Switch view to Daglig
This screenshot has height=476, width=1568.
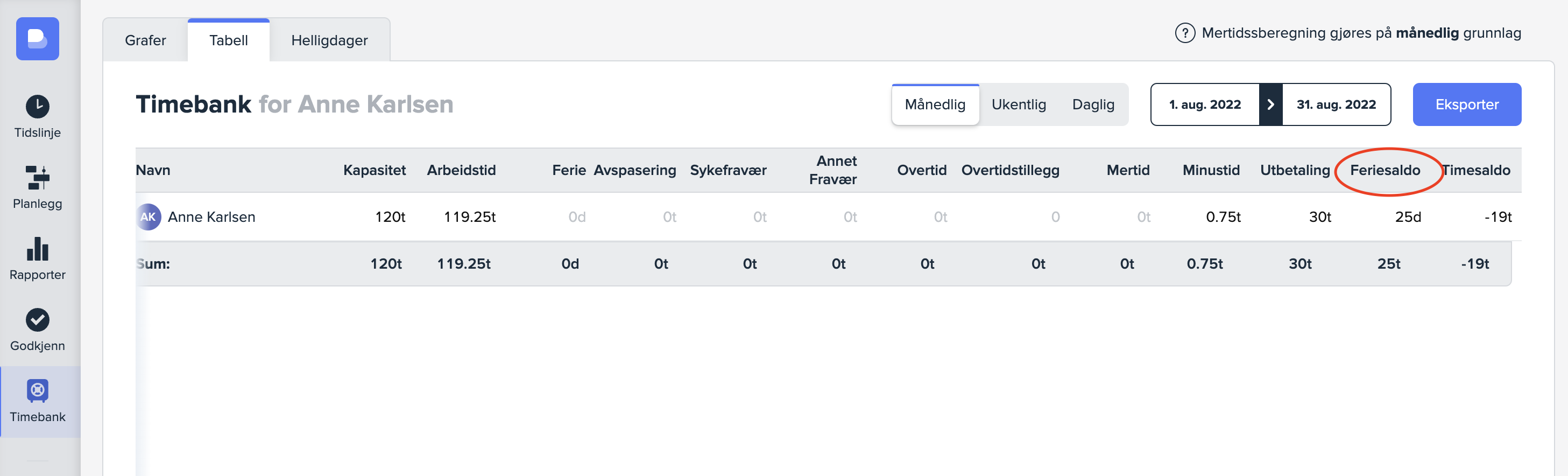(1093, 105)
